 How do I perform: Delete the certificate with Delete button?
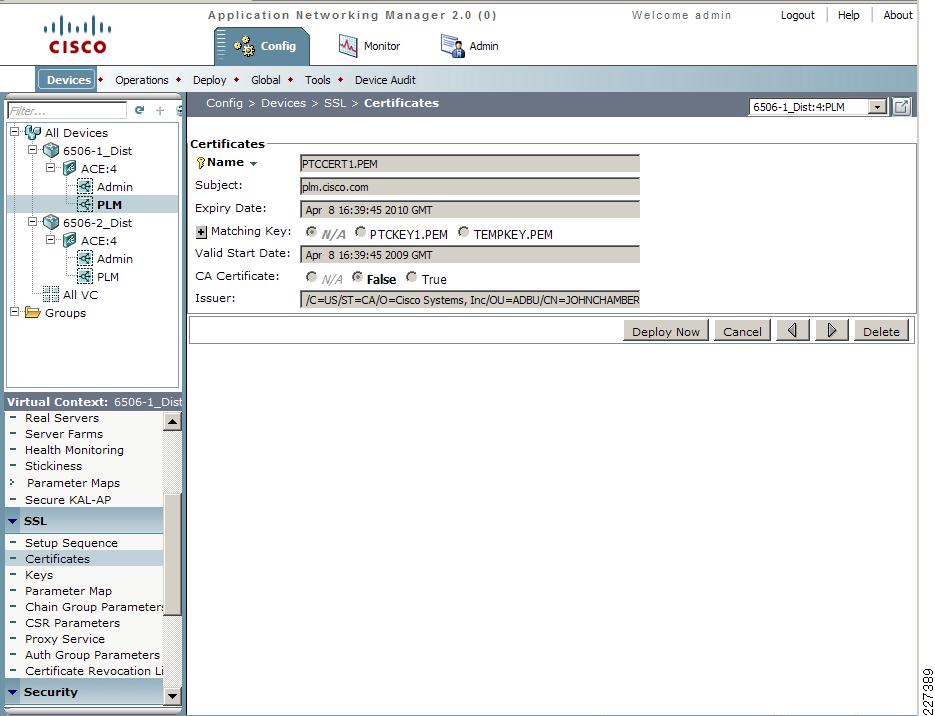[x=881, y=331]
